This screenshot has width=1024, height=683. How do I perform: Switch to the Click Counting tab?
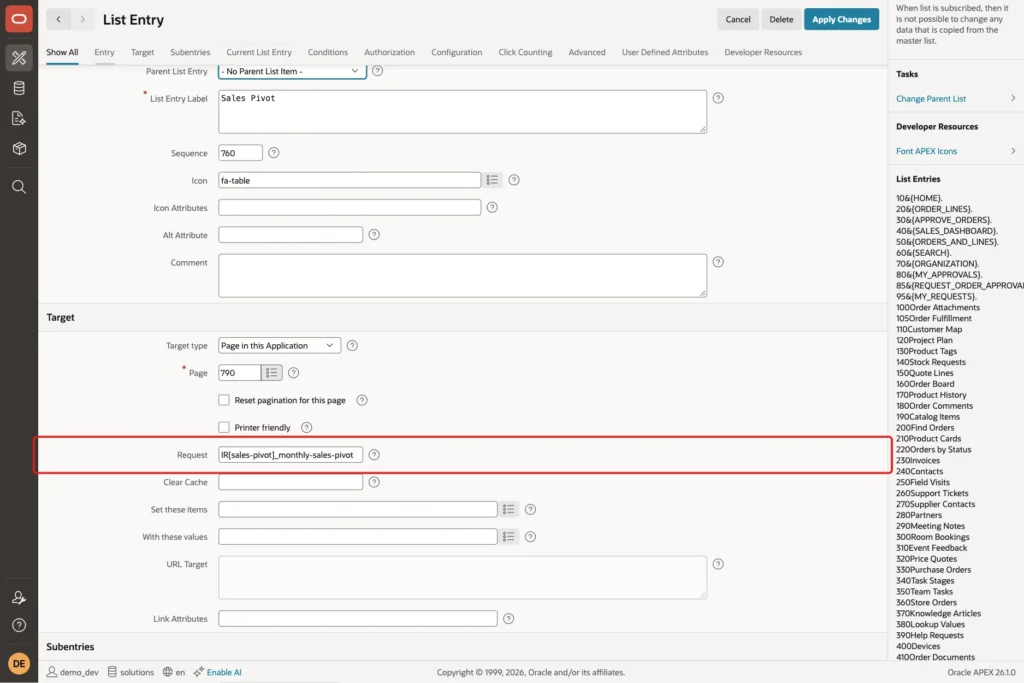coord(525,52)
